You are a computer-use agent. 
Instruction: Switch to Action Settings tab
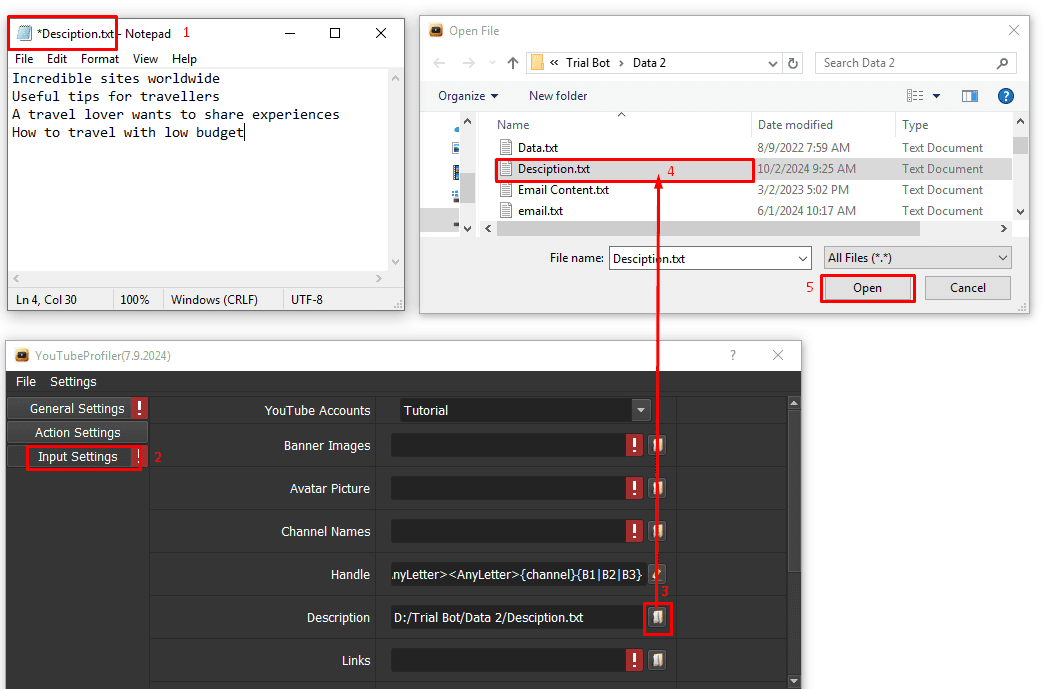[77, 432]
